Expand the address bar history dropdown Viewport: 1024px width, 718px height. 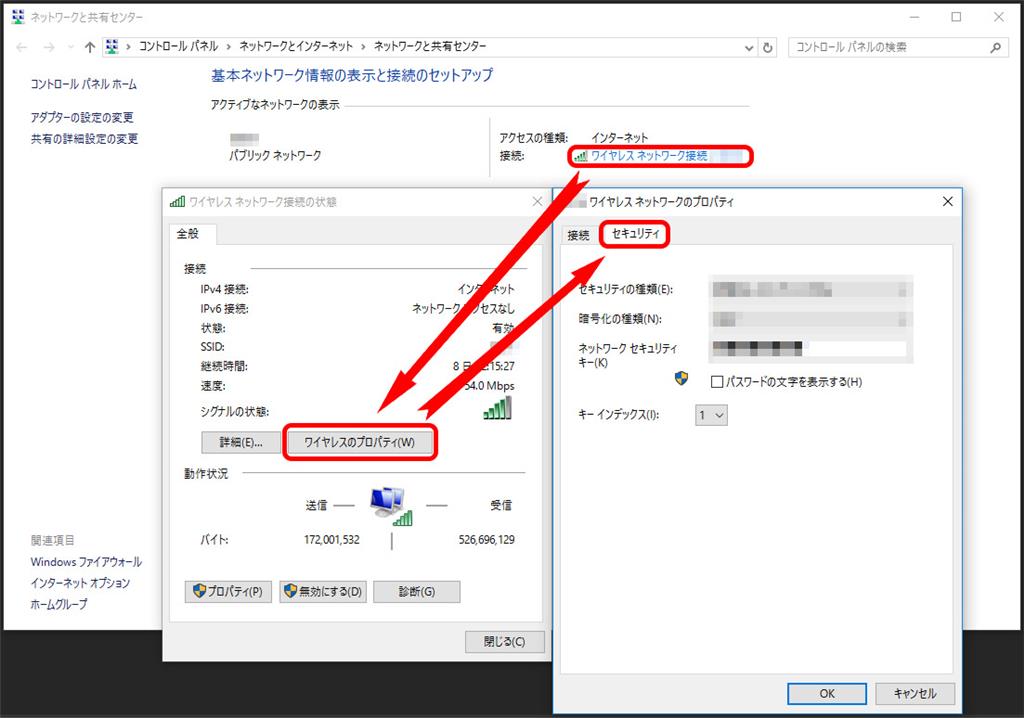pos(749,47)
